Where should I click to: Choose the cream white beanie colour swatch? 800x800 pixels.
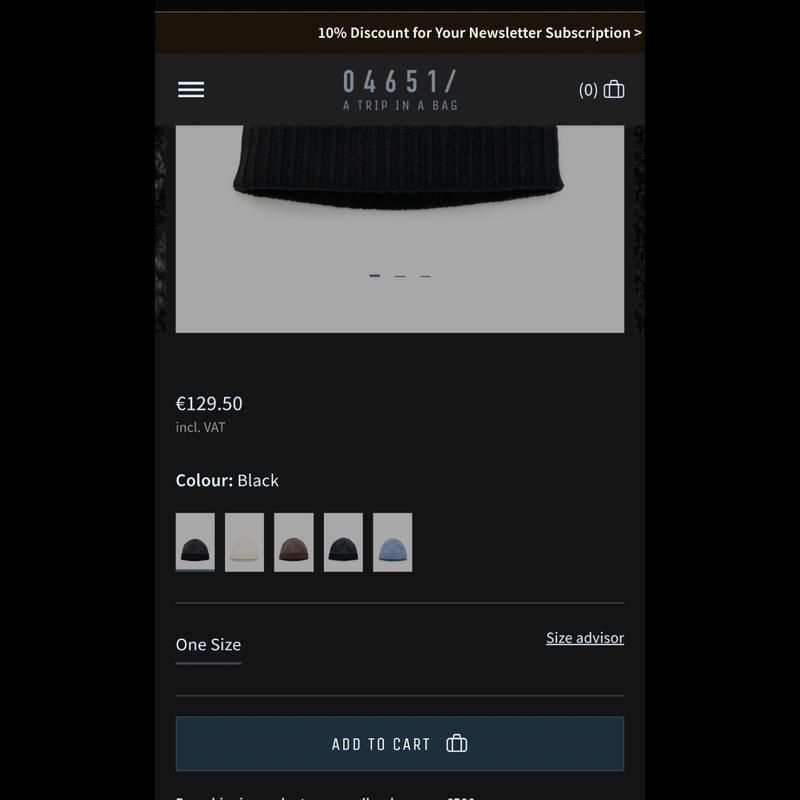click(244, 542)
